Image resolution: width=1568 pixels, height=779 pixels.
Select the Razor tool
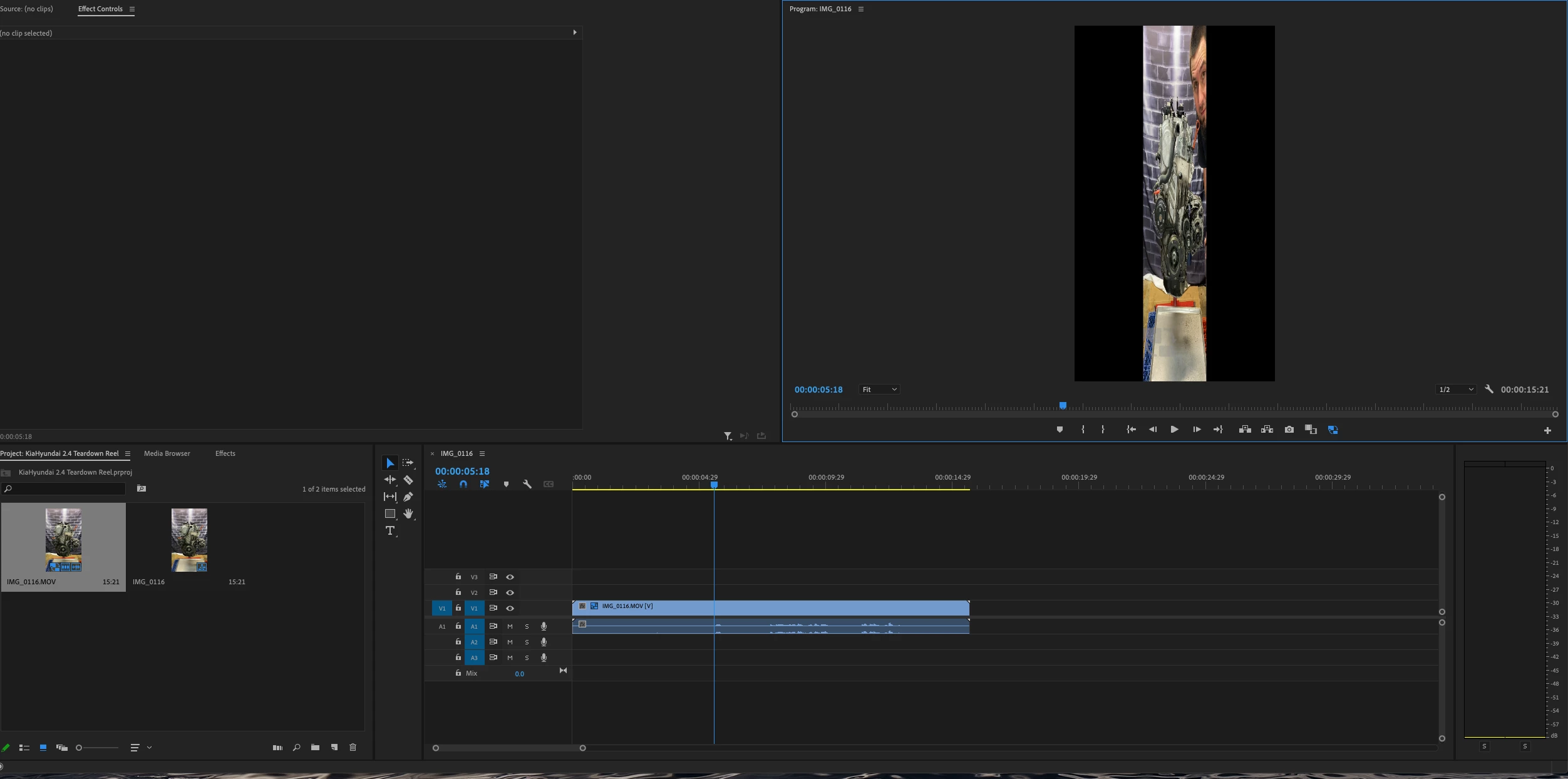pyautogui.click(x=408, y=480)
